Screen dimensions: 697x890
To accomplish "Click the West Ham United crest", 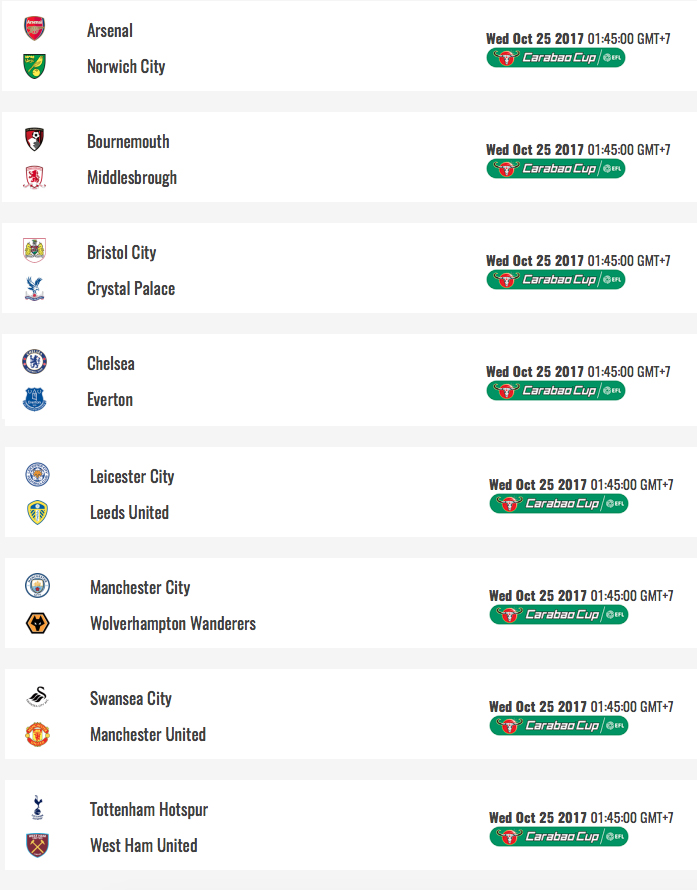I will 38,846.
